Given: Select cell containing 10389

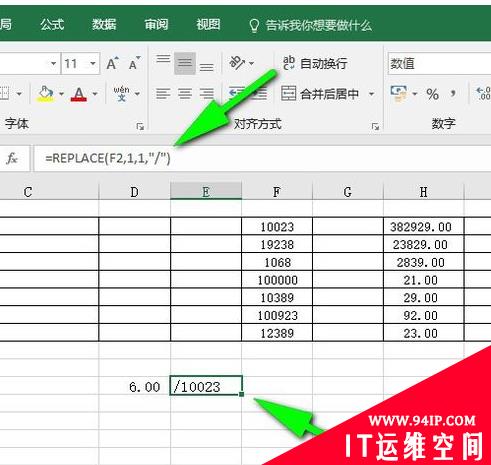Looking at the screenshot, I should tap(277, 297).
